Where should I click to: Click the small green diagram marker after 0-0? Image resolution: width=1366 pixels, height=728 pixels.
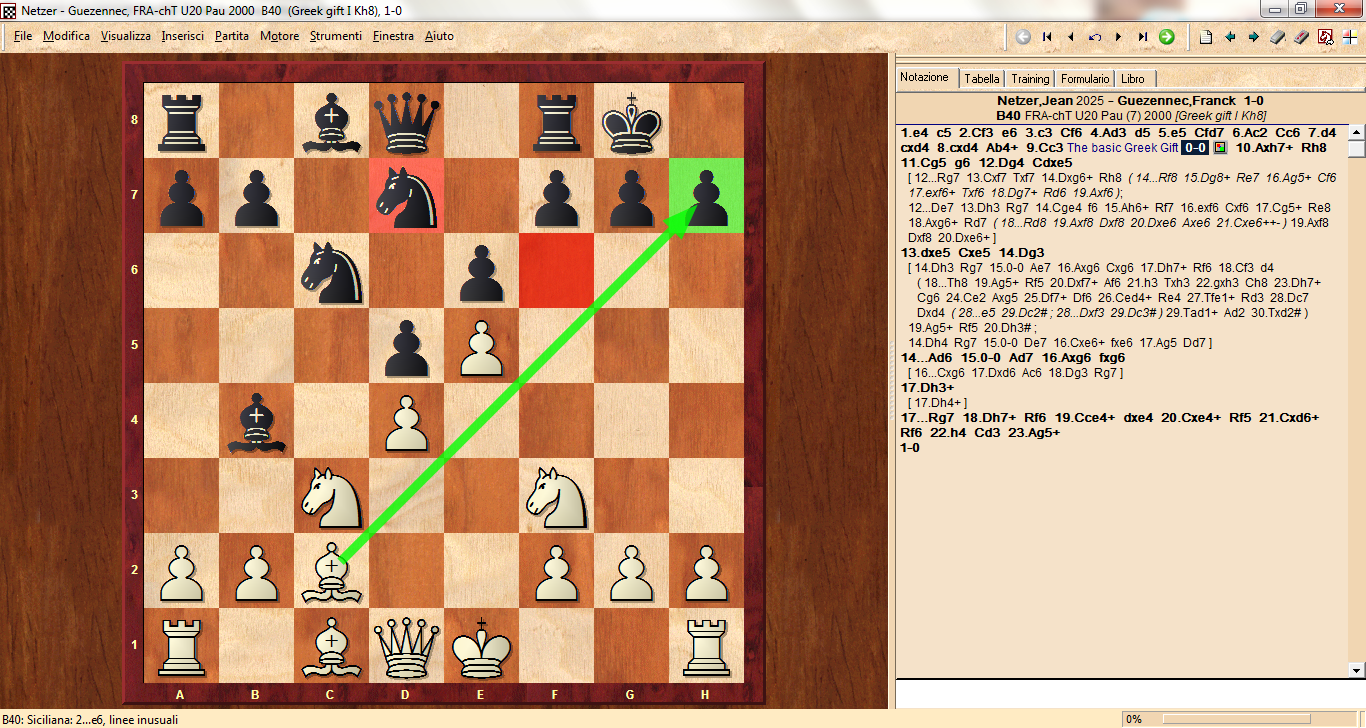coord(1219,148)
